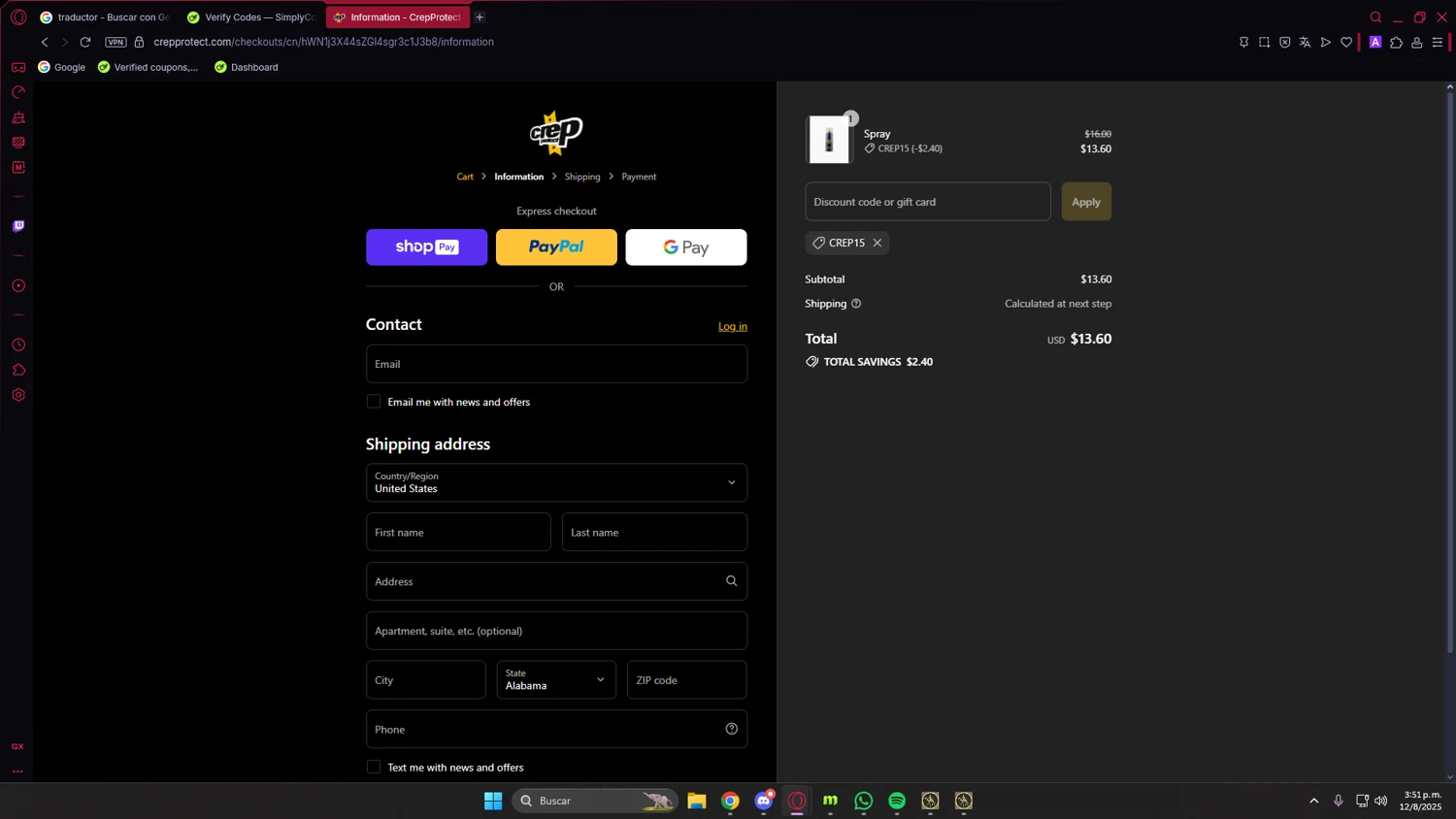Open the sidebar three-dots options

[17, 771]
